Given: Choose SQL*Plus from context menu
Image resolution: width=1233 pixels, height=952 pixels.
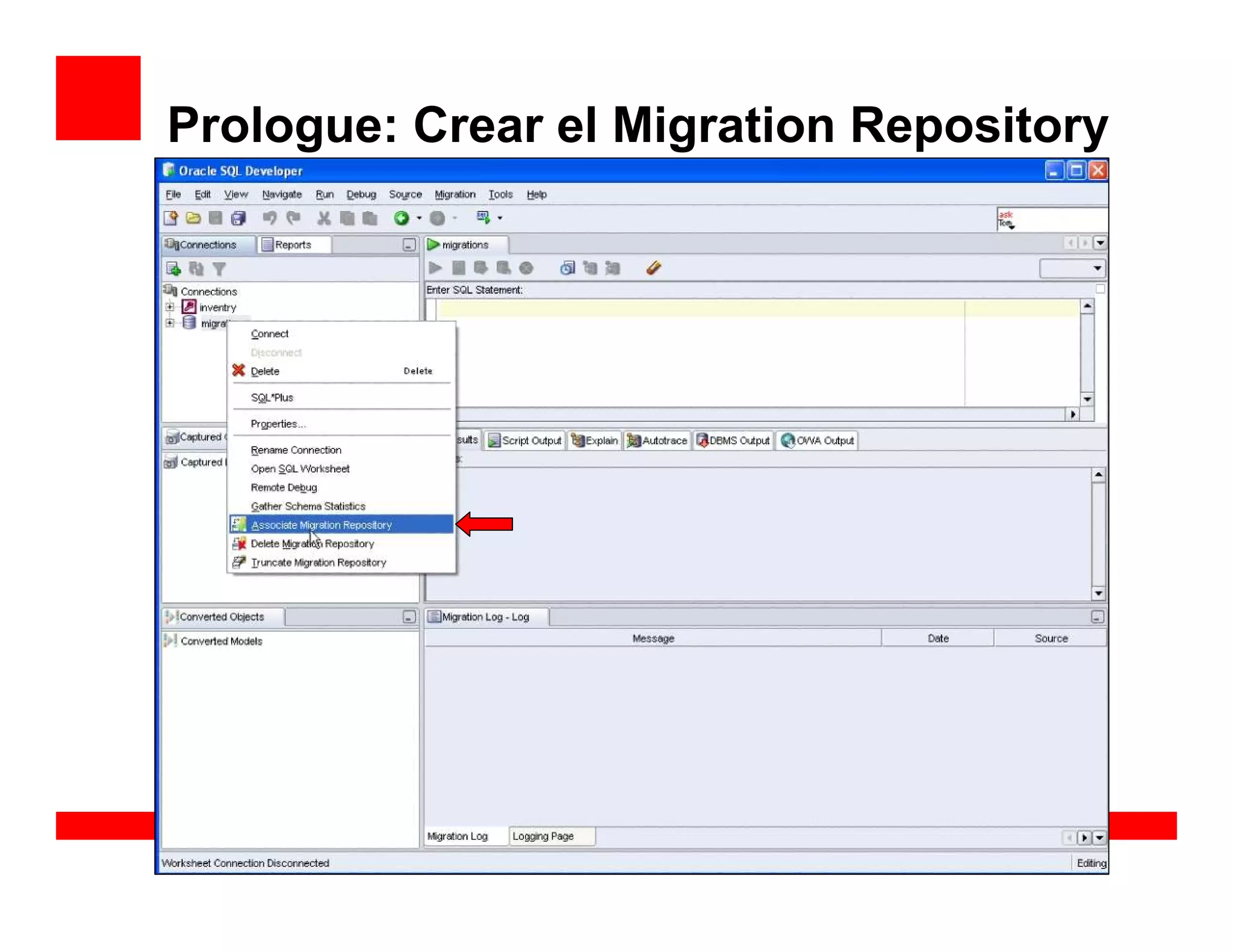Looking at the screenshot, I should pyautogui.click(x=341, y=398).
